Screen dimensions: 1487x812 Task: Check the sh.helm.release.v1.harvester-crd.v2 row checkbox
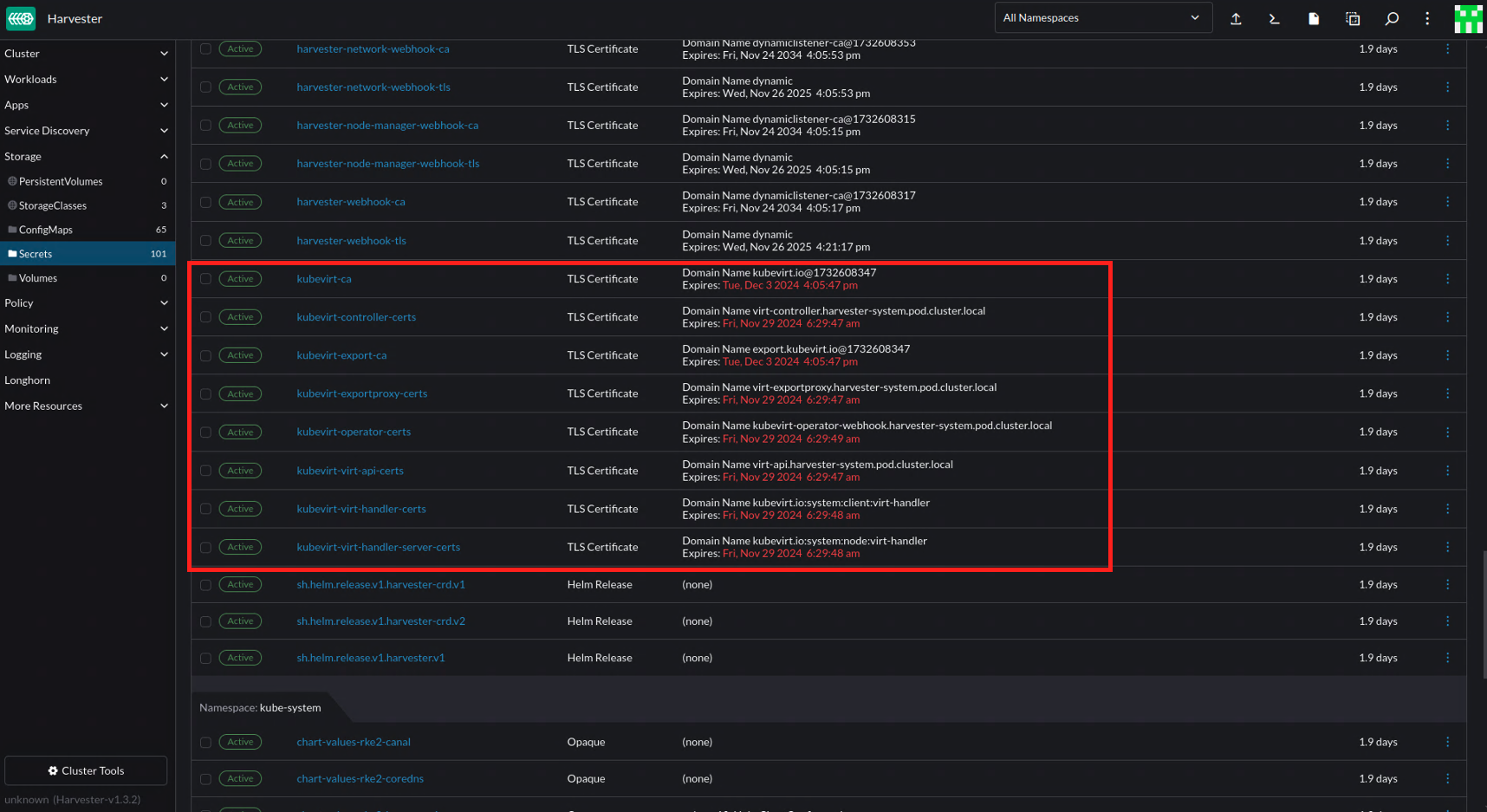pyautogui.click(x=205, y=621)
